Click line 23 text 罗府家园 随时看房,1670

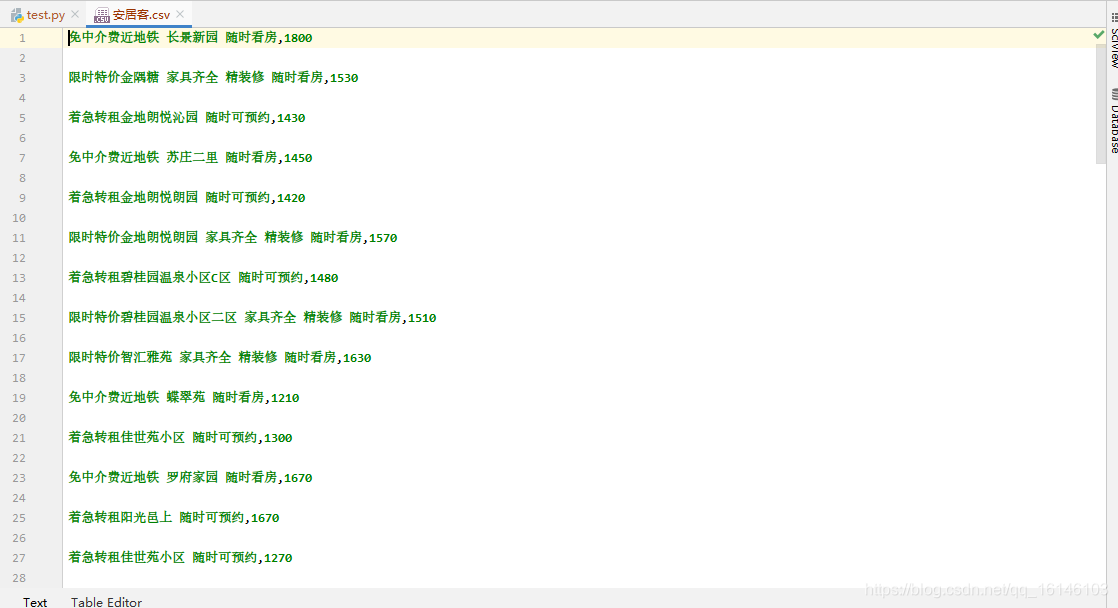click(240, 477)
